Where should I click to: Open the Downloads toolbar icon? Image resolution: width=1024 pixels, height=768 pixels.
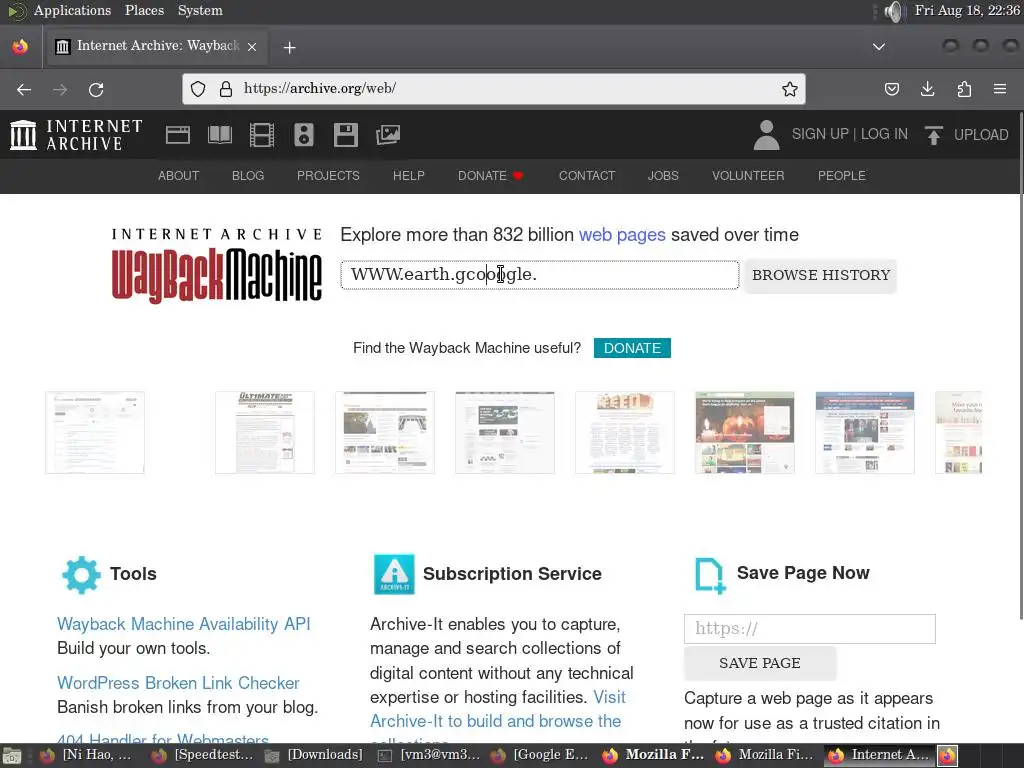tap(927, 89)
